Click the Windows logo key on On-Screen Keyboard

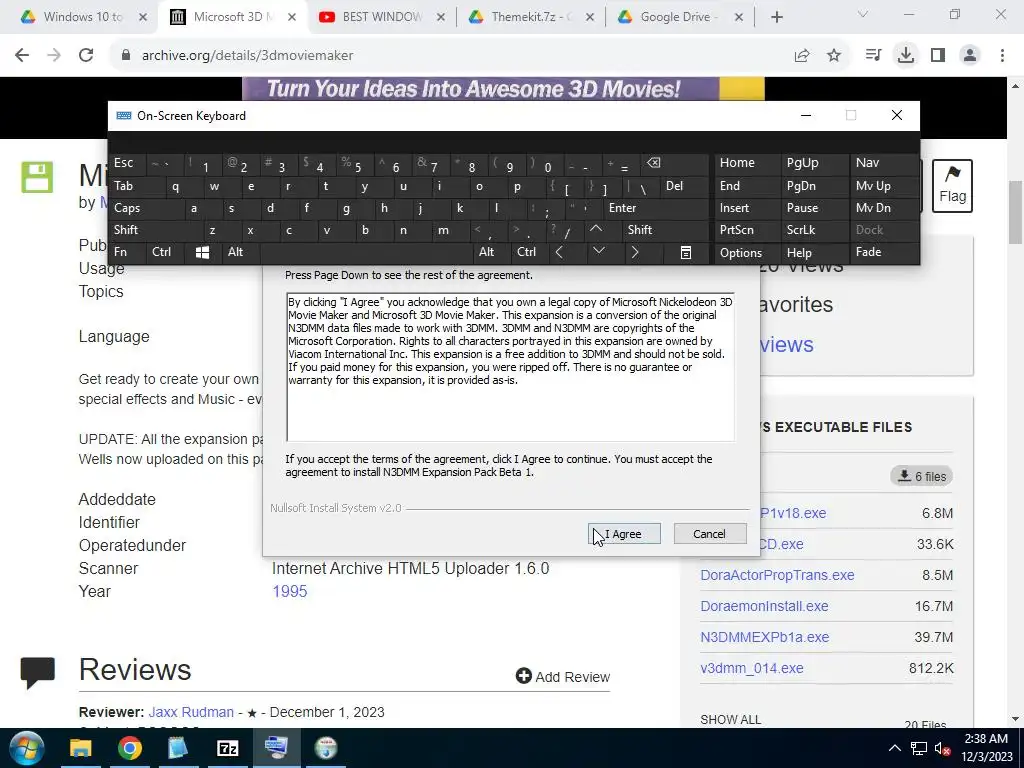click(202, 252)
